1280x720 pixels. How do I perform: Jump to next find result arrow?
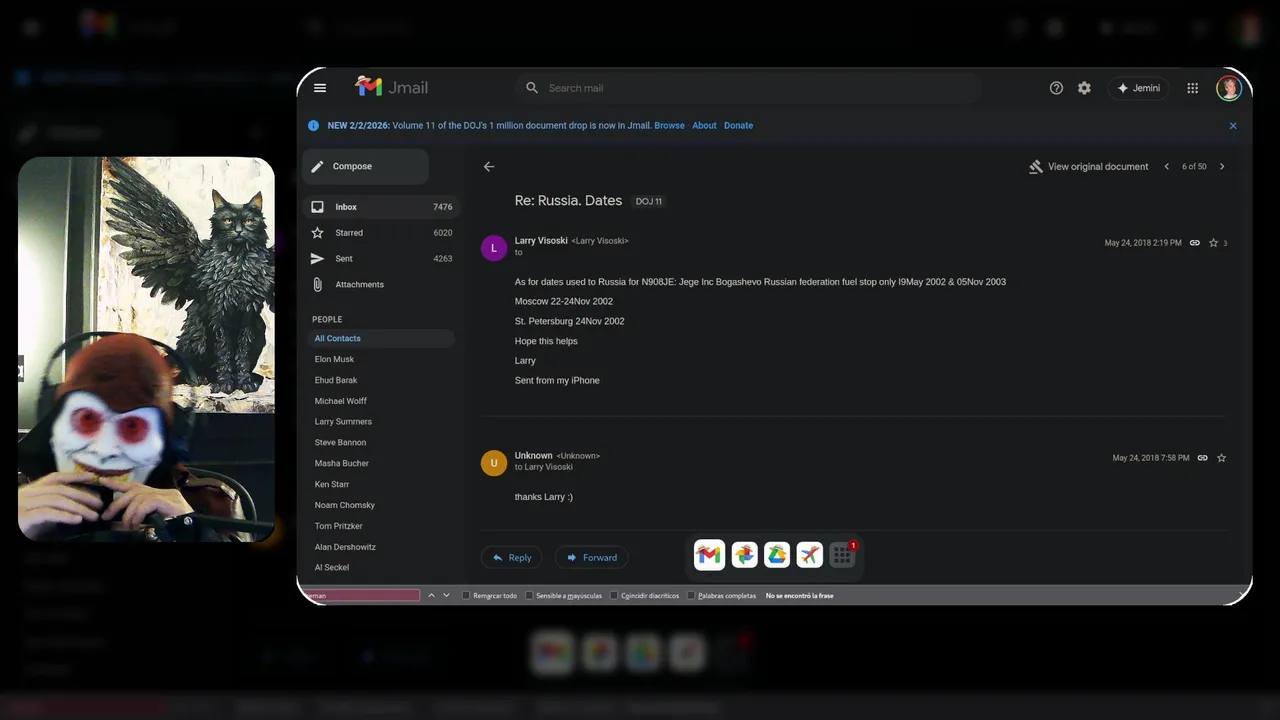[446, 595]
